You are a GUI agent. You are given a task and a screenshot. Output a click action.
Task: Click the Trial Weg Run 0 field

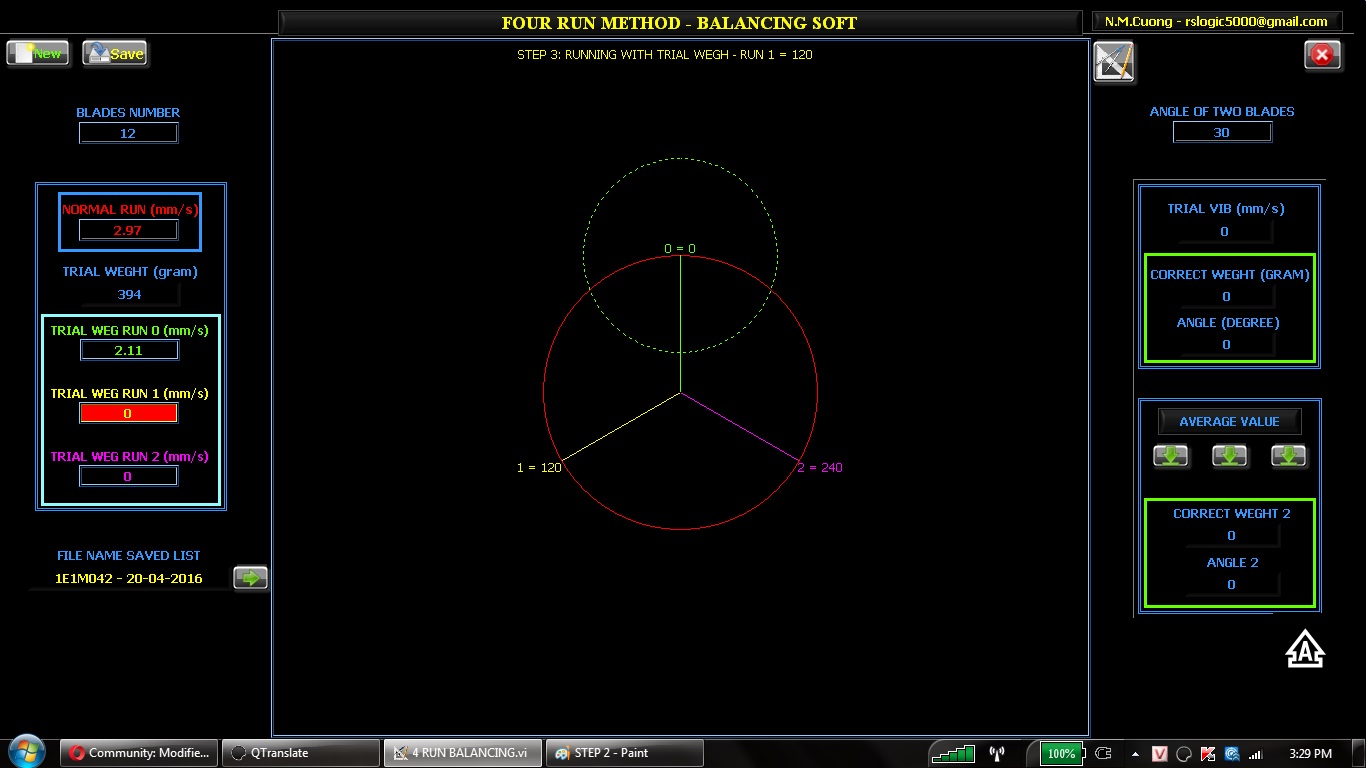(128, 350)
